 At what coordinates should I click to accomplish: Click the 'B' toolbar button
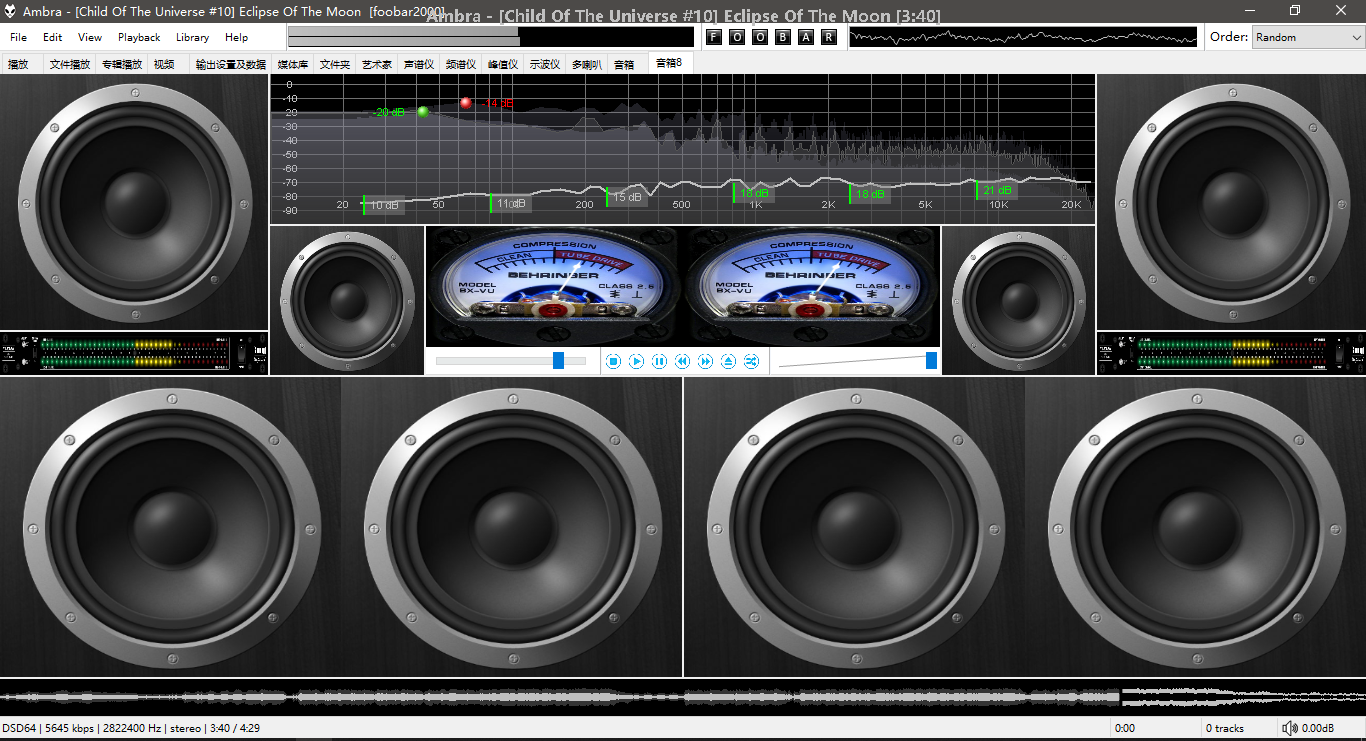pyautogui.click(x=782, y=37)
